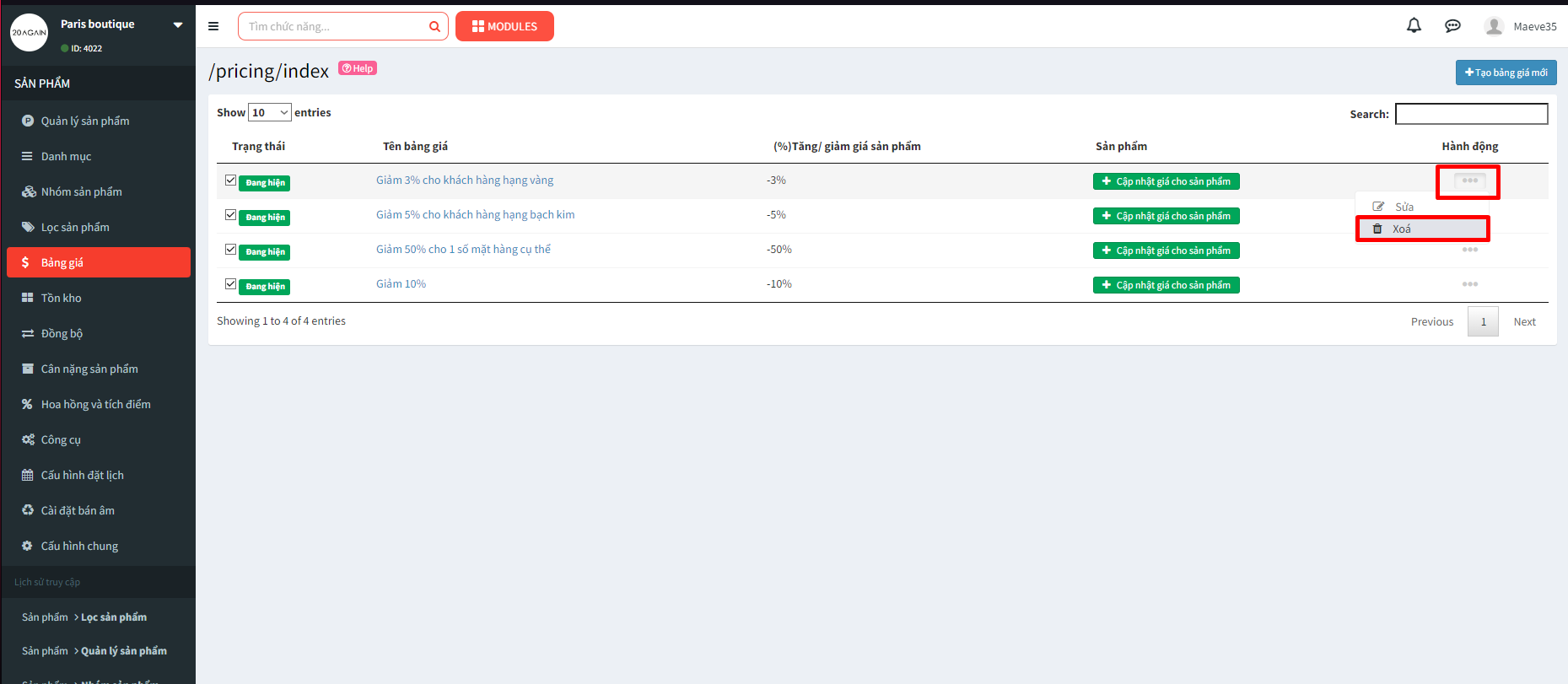Uncheck status checkbox for Giảm 3% row

point(230,180)
